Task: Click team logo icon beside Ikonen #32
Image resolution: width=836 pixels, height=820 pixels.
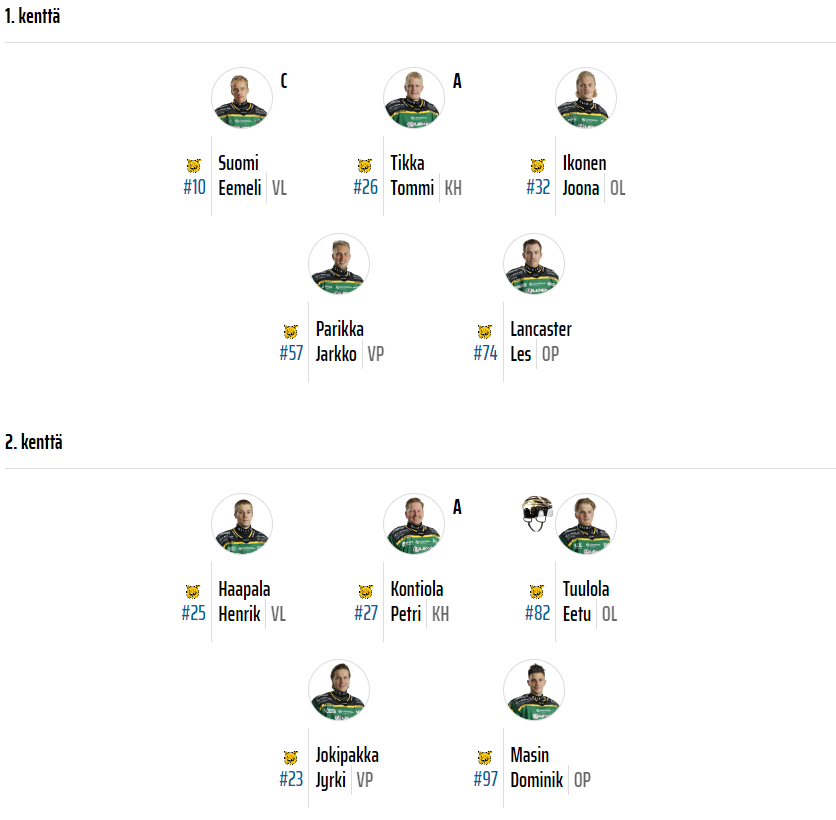Action: click(x=538, y=166)
